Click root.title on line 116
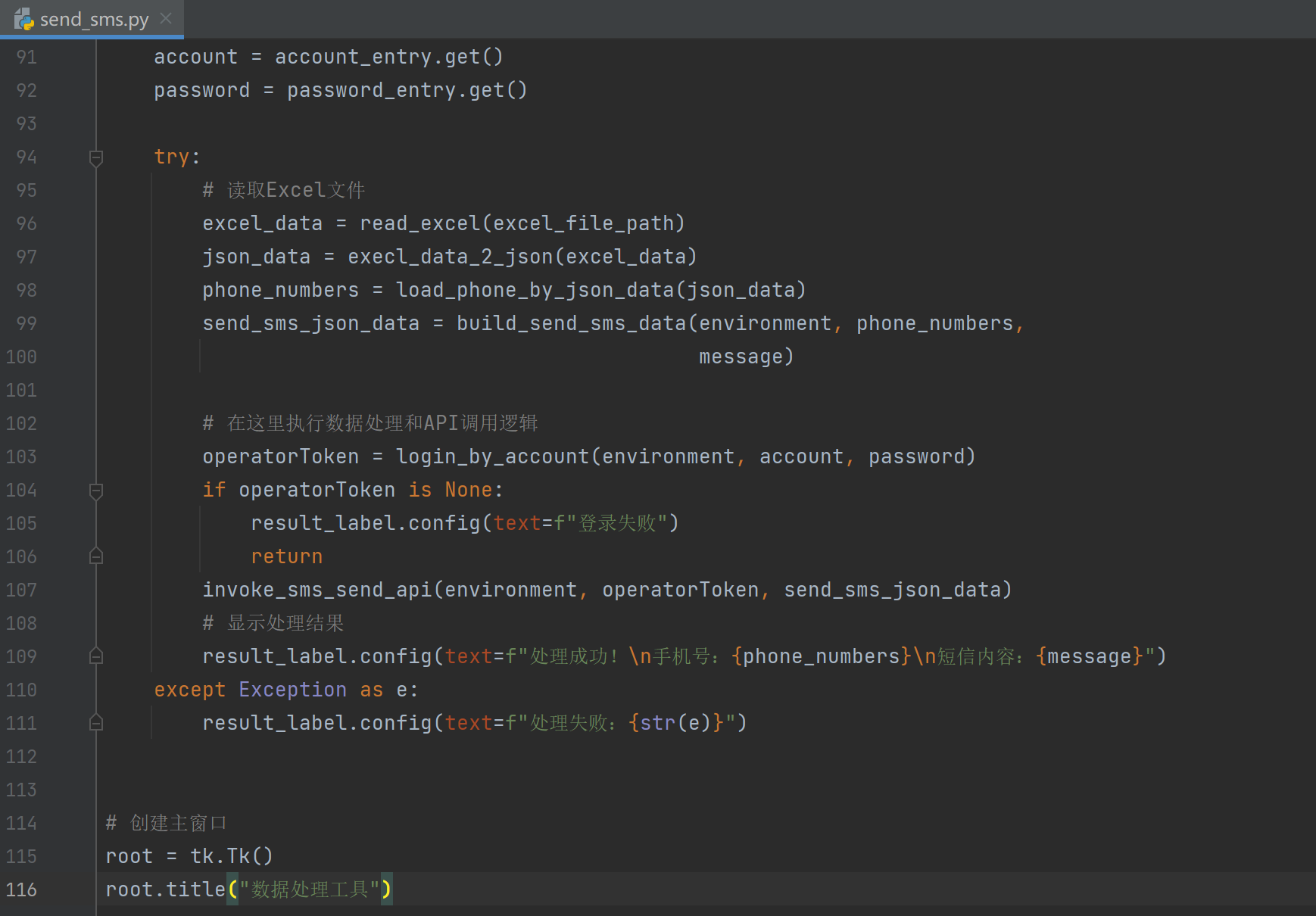 coord(166,890)
